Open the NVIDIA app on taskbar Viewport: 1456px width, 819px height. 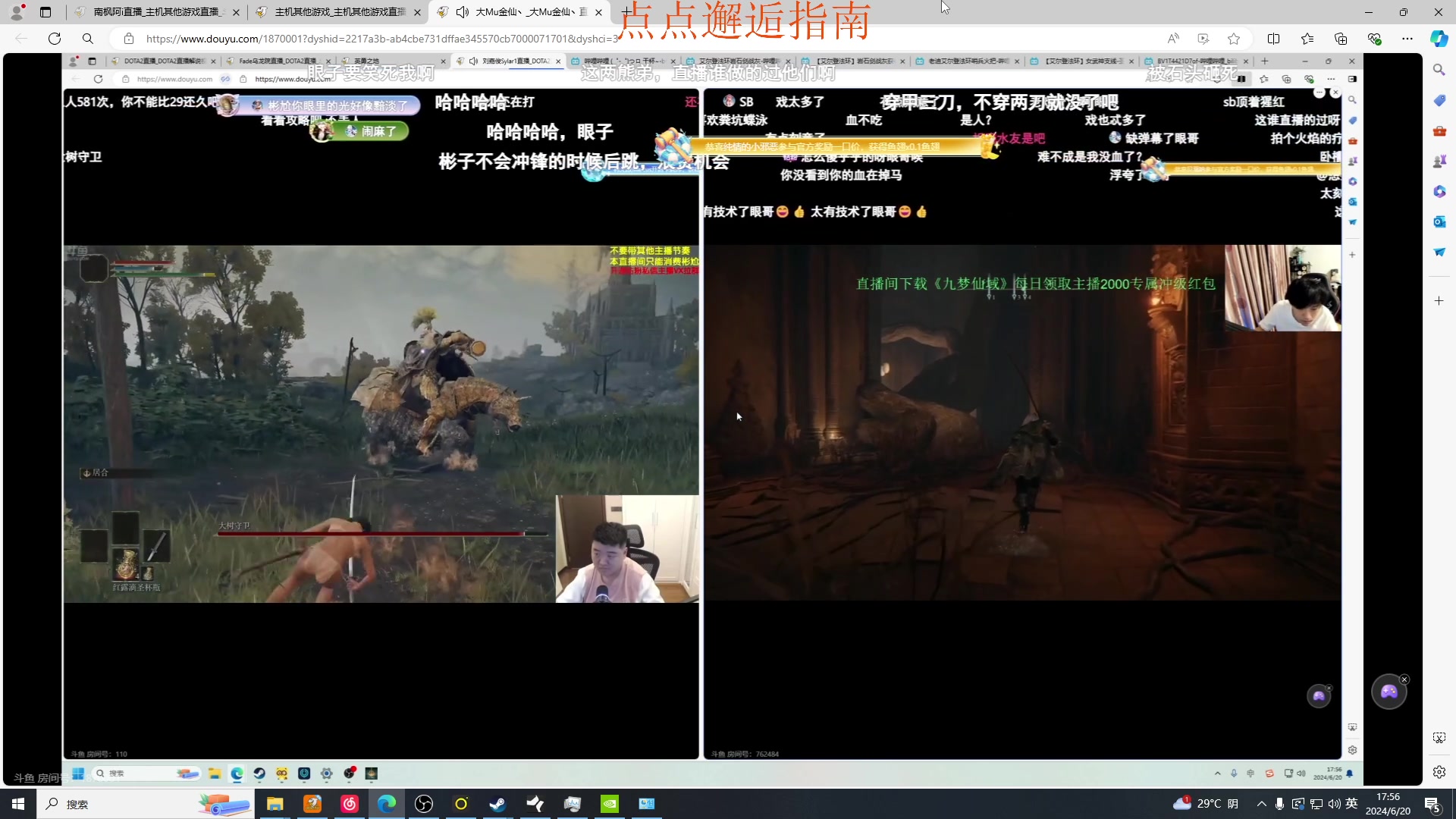pyautogui.click(x=610, y=804)
